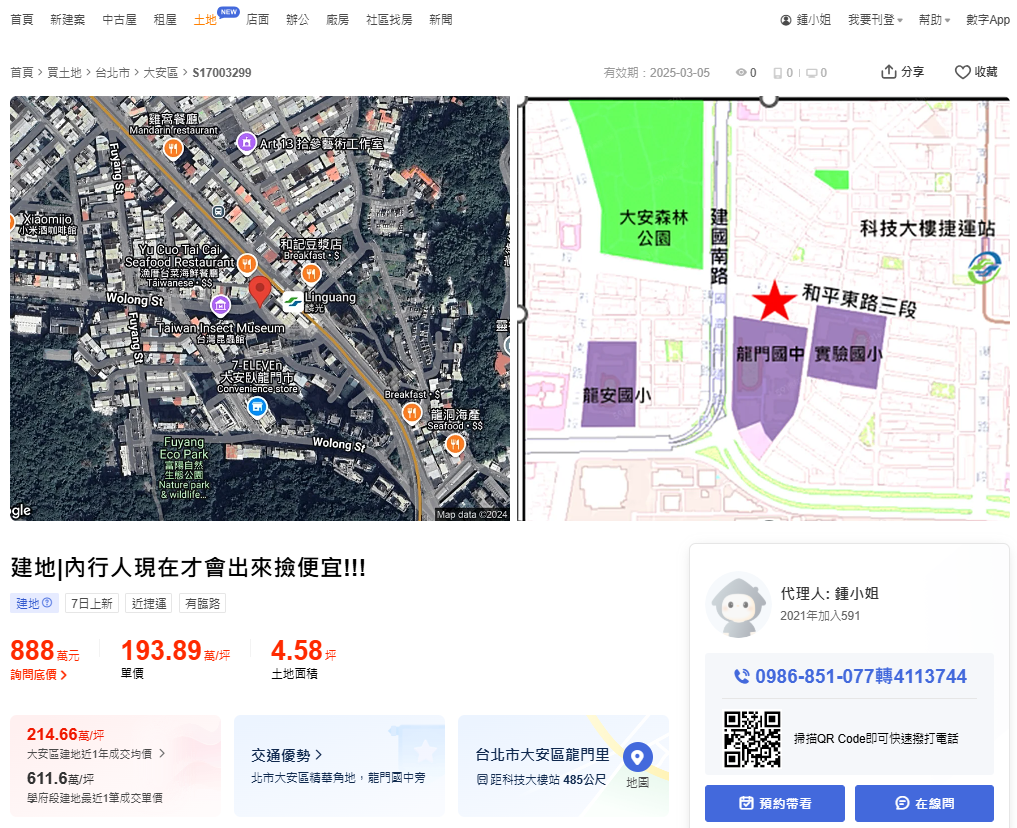The image size is (1017, 828).
Task: Click the heart icon to favorite listing
Action: [x=963, y=72]
